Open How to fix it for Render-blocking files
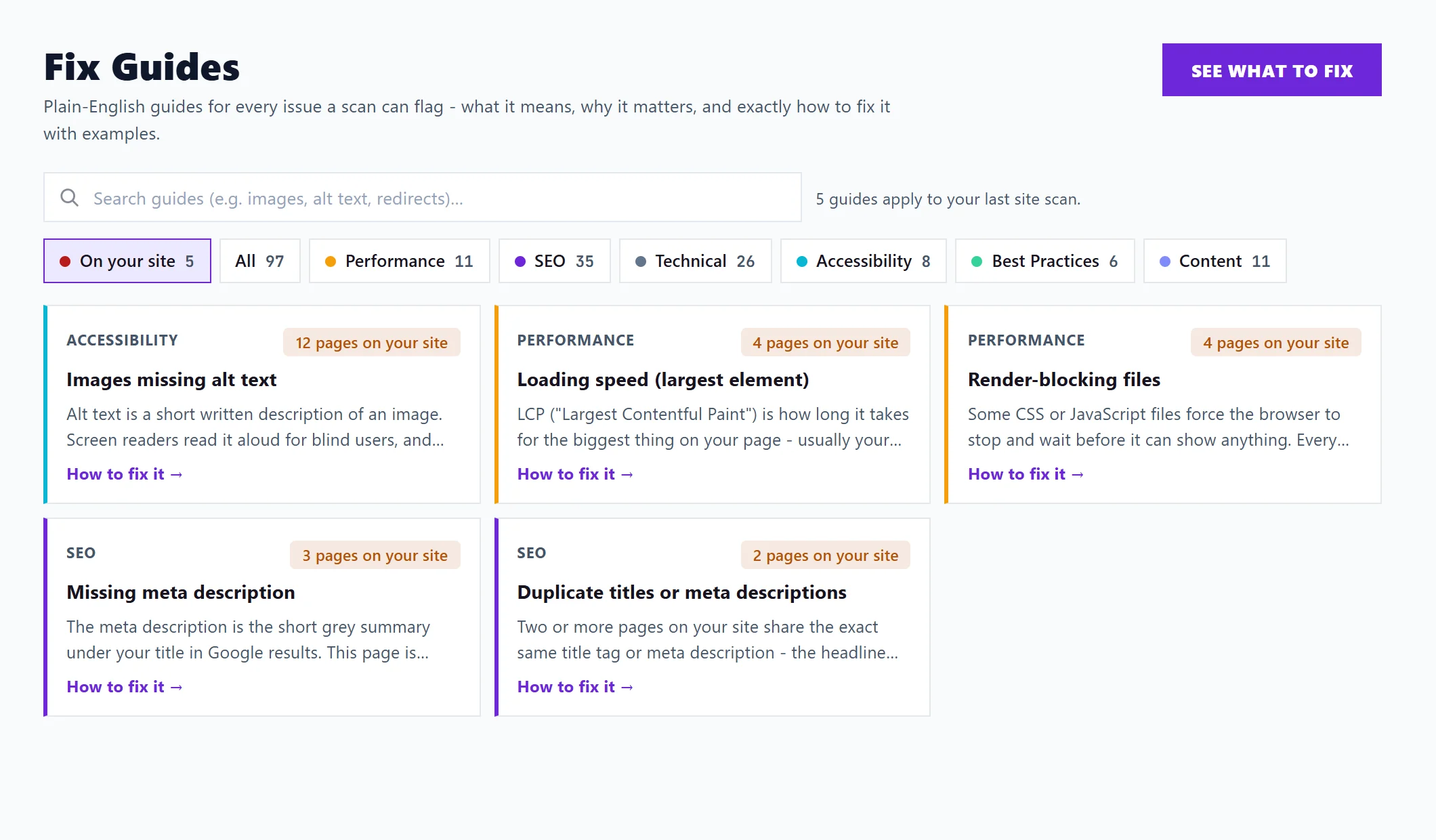Viewport: 1436px width, 840px height. 1026,474
